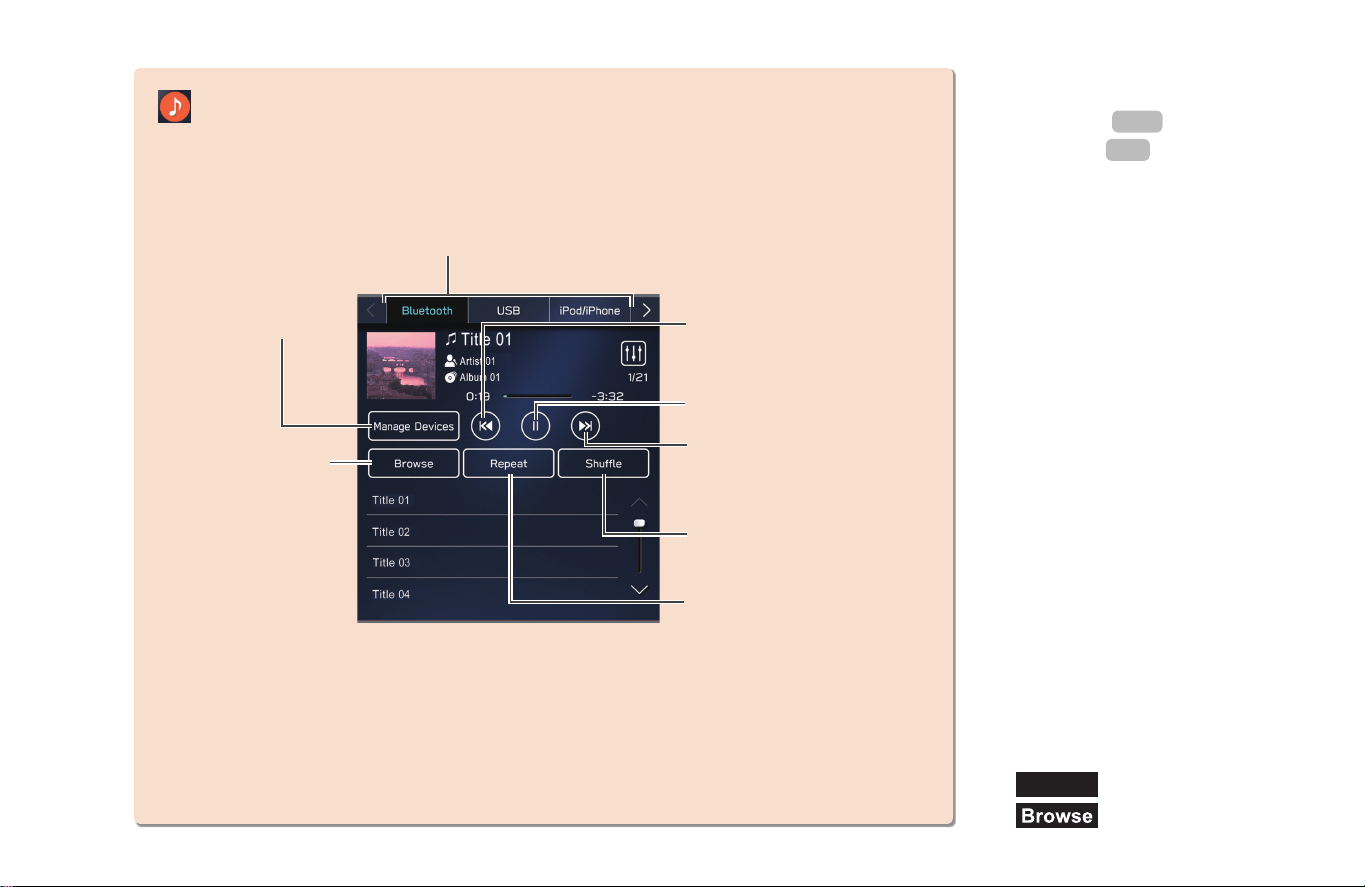Switch to the Bluetooth source tab

pyautogui.click(x=427, y=311)
